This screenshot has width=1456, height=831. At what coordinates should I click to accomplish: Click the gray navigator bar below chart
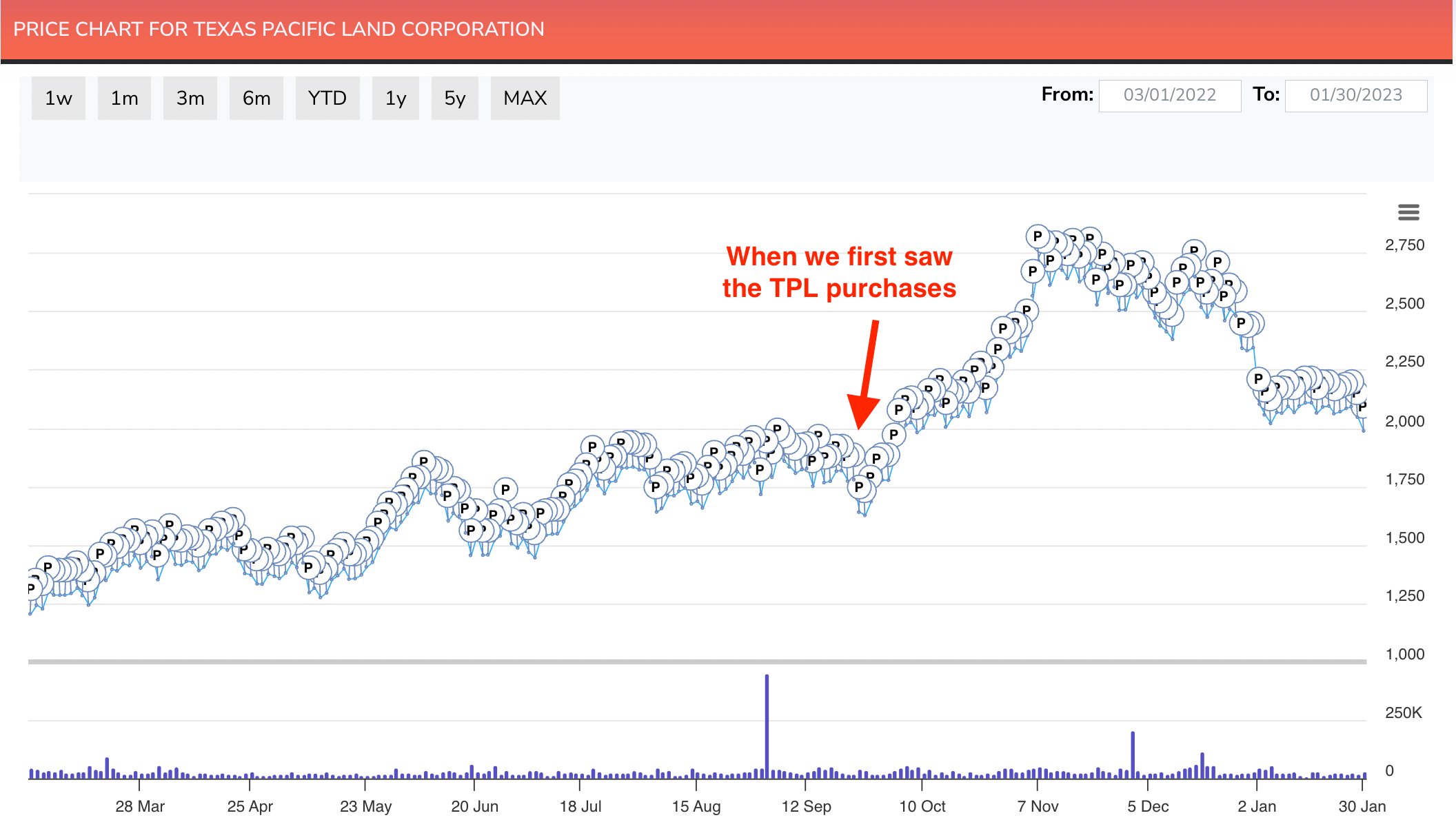pyautogui.click(x=696, y=661)
